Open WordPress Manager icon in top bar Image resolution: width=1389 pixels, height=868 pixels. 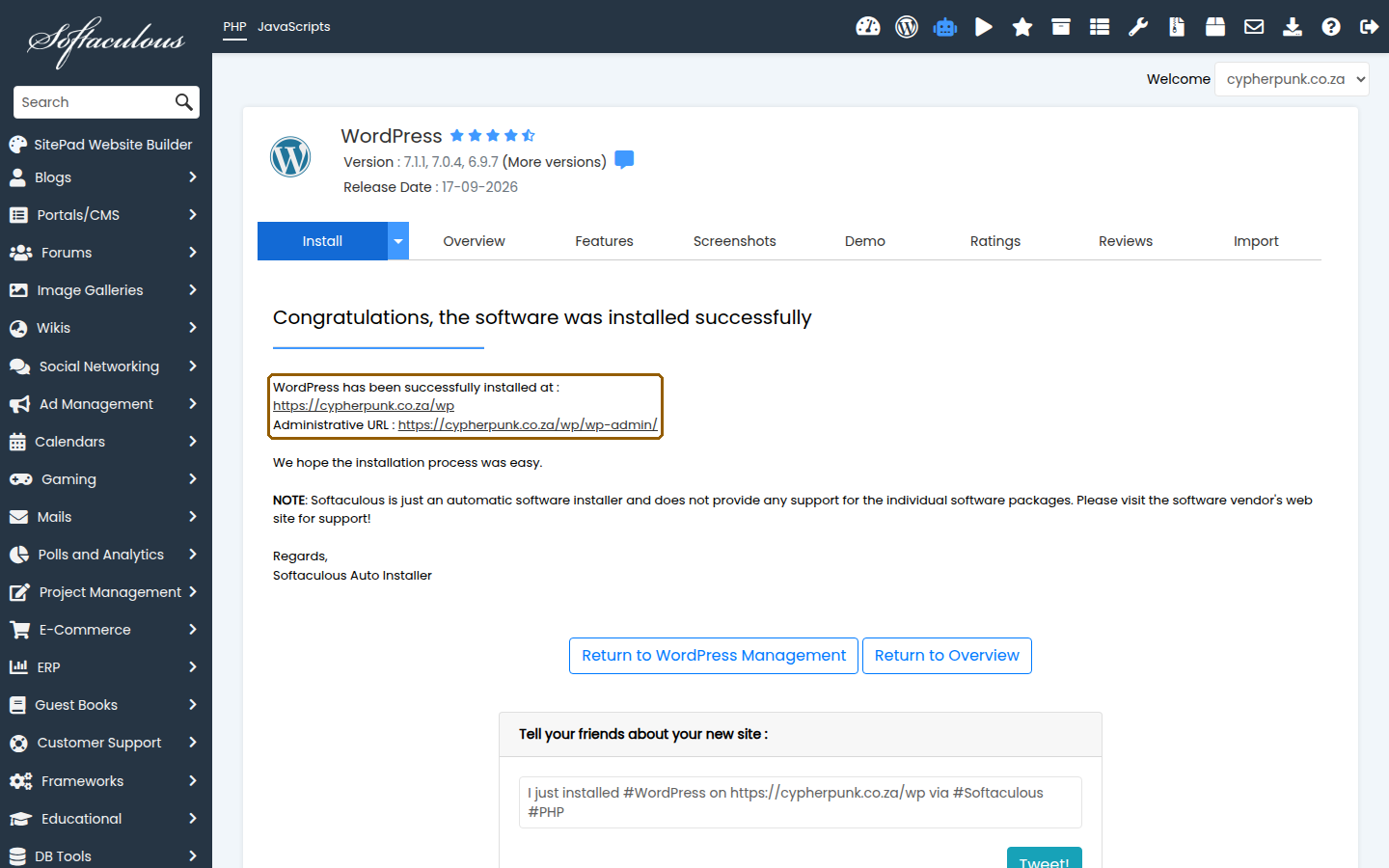(x=907, y=27)
